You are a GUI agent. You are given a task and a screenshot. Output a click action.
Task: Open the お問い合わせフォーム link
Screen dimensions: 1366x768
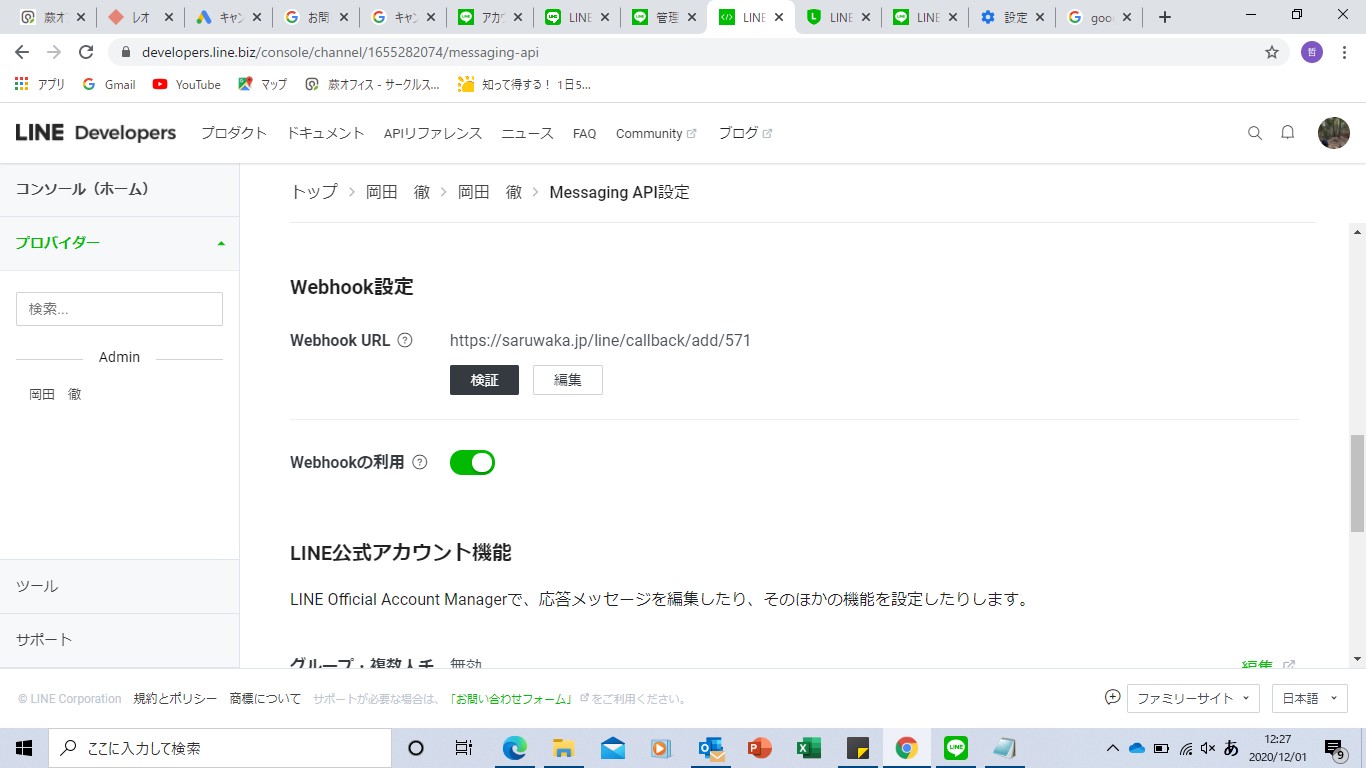point(511,699)
